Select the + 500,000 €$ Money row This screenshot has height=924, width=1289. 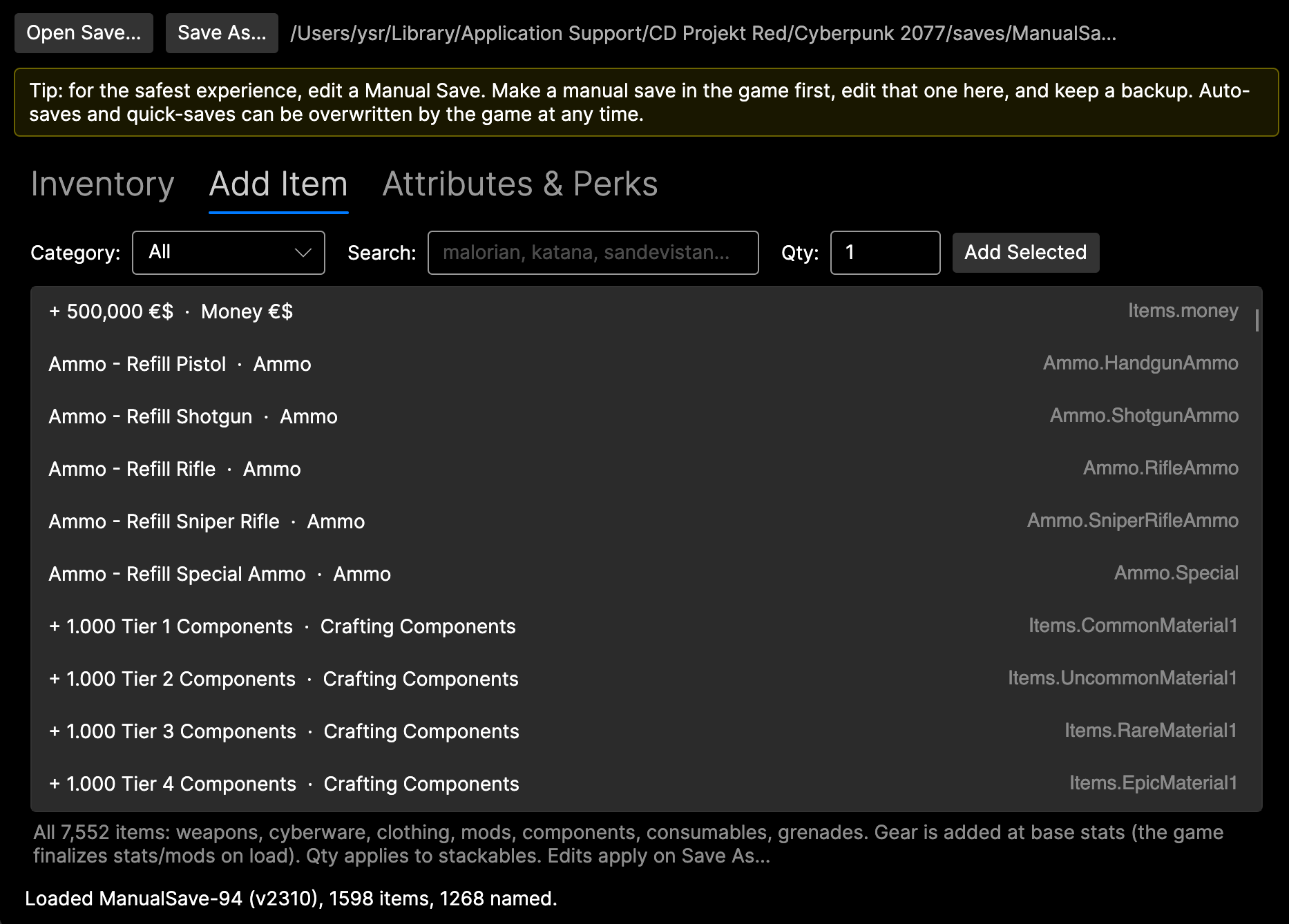click(647, 311)
